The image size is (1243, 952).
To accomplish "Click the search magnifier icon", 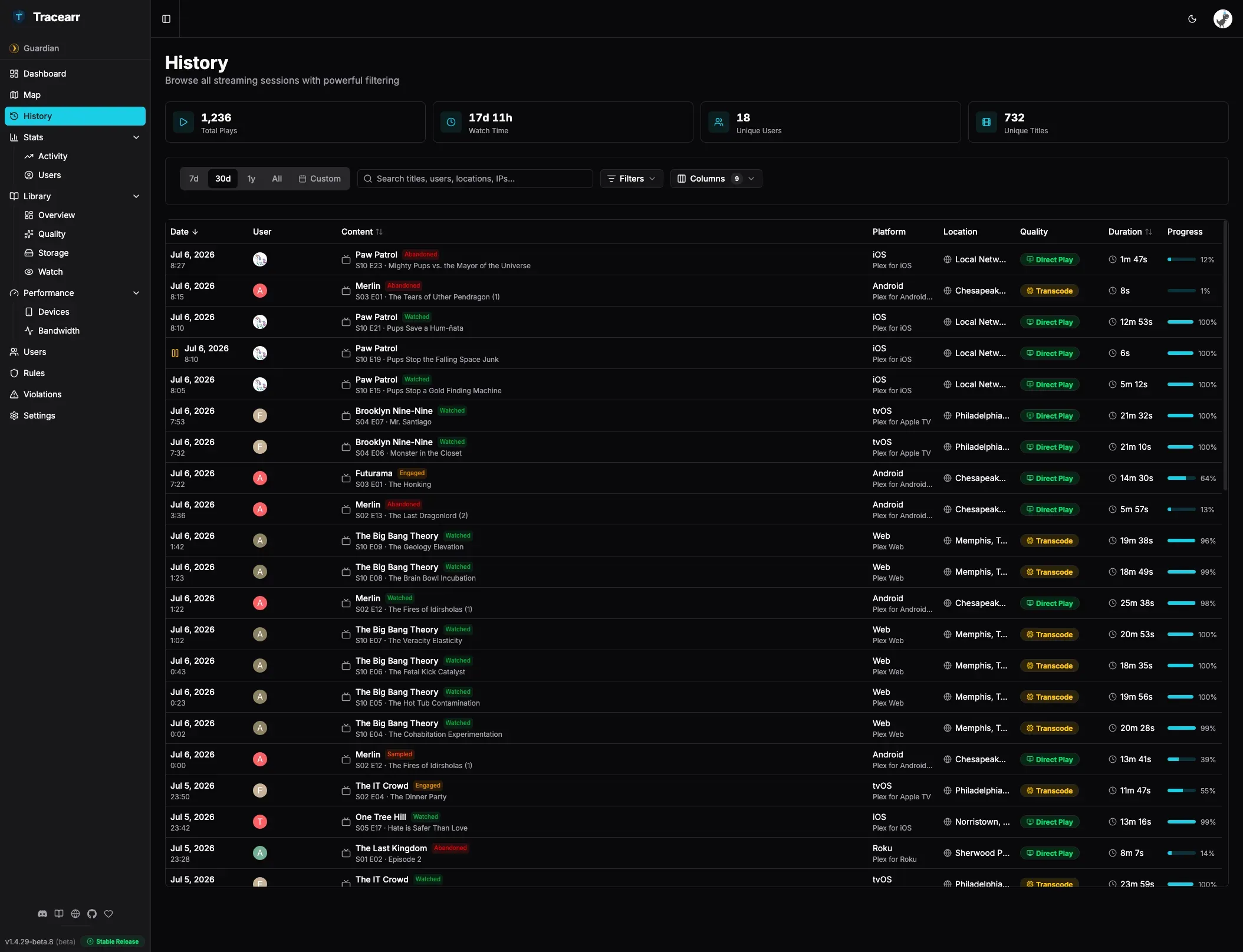I will point(368,179).
